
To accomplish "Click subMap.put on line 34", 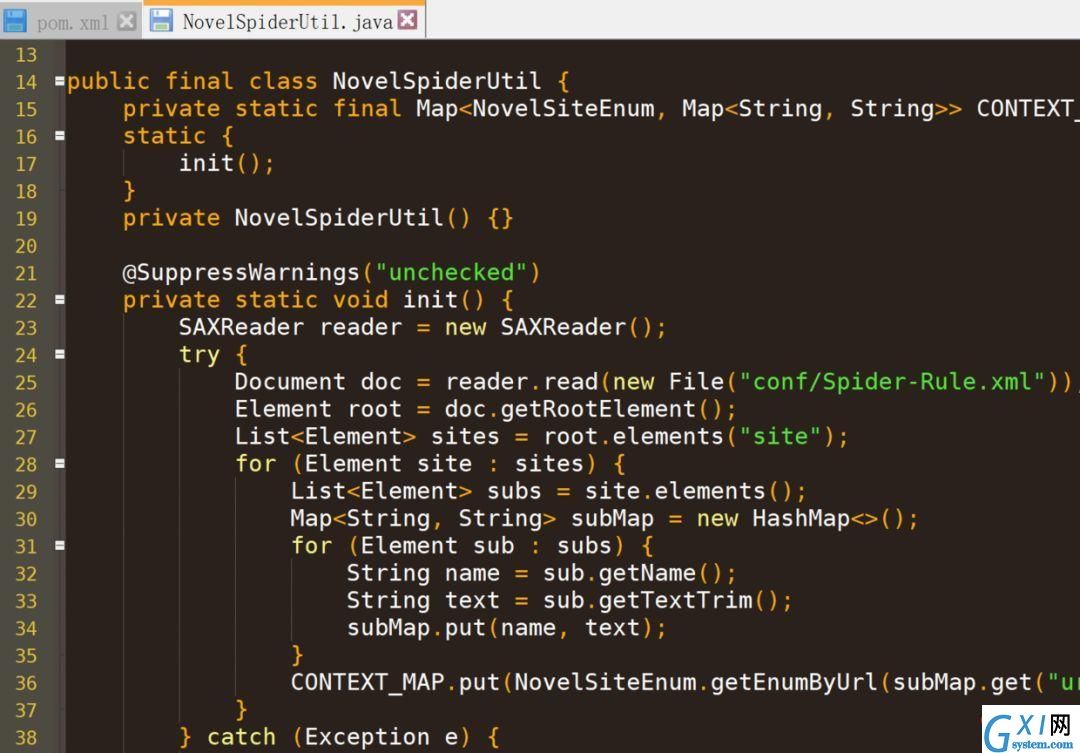I will point(417,628).
